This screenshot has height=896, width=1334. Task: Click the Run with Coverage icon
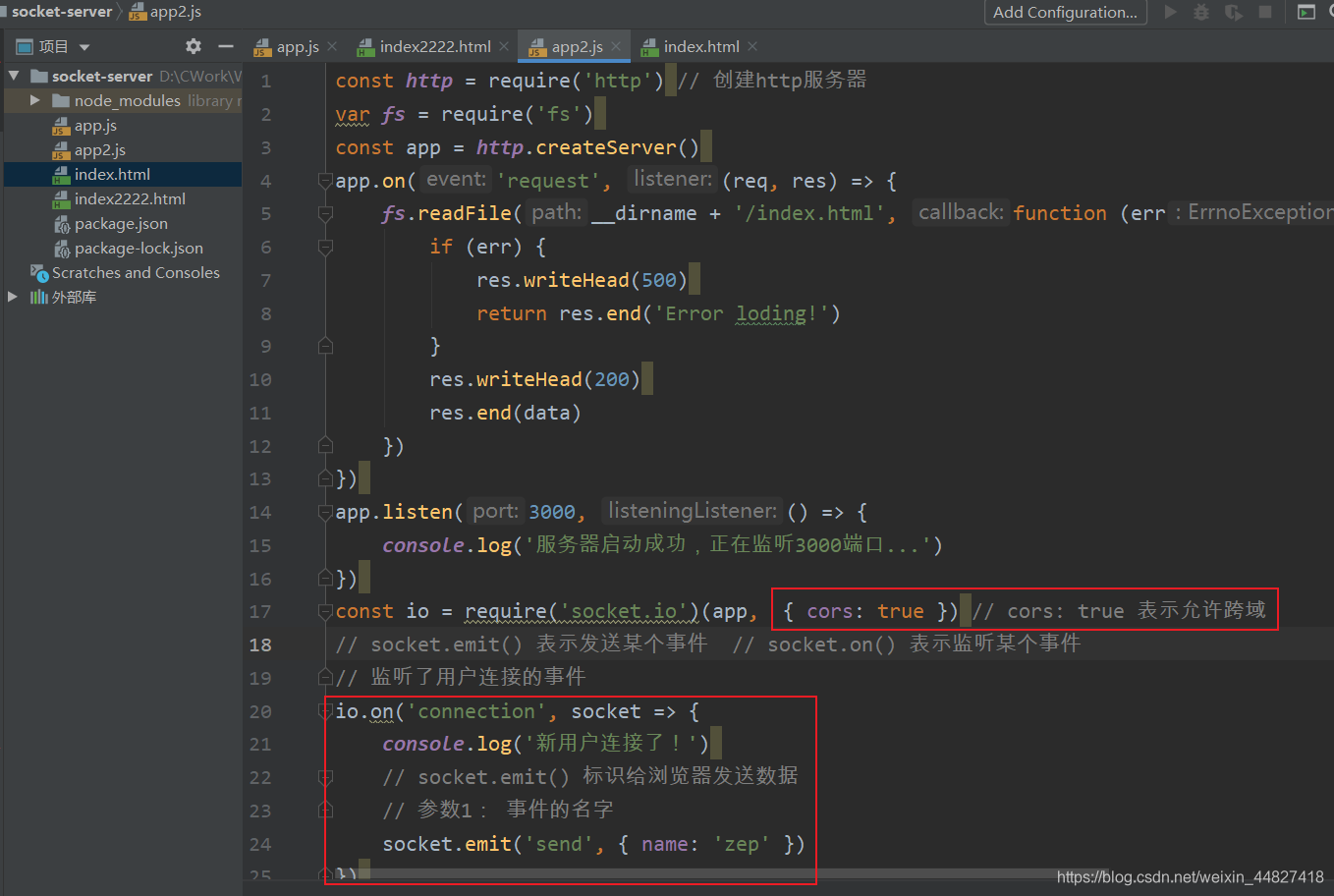click(x=1234, y=12)
